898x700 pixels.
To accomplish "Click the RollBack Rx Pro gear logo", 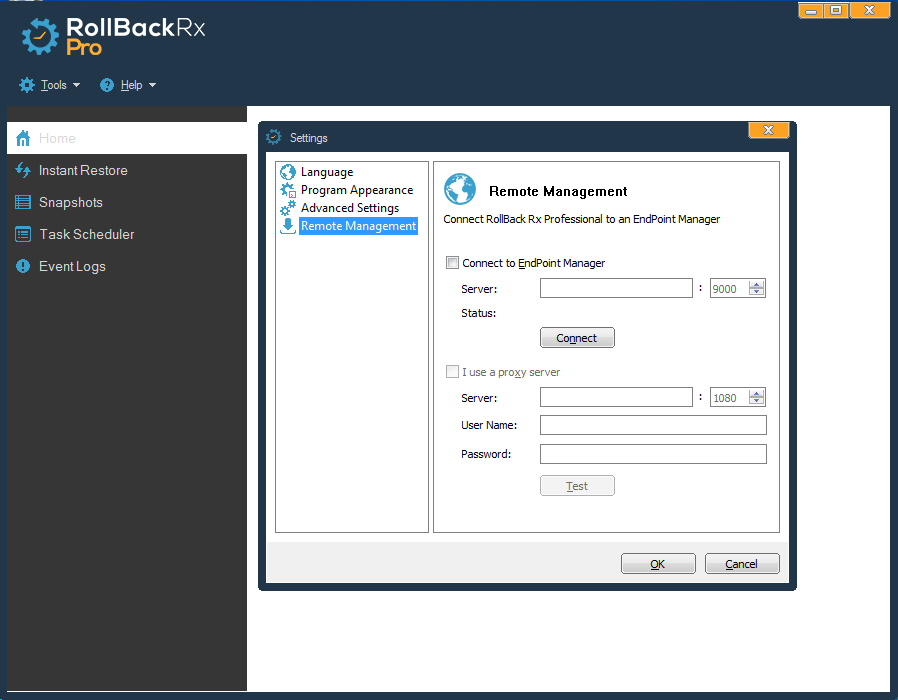I will 40,37.
